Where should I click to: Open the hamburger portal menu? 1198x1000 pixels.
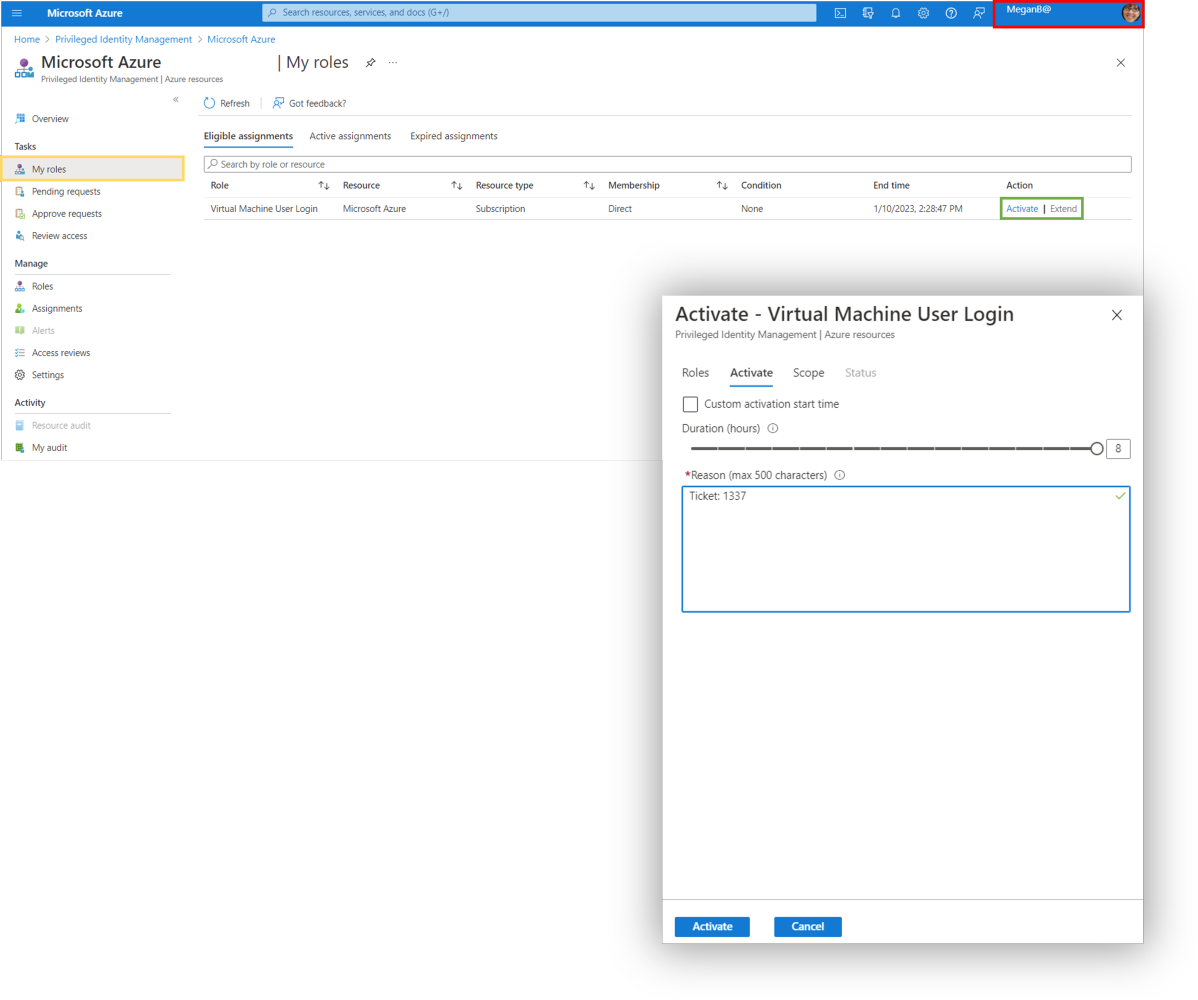coord(17,13)
